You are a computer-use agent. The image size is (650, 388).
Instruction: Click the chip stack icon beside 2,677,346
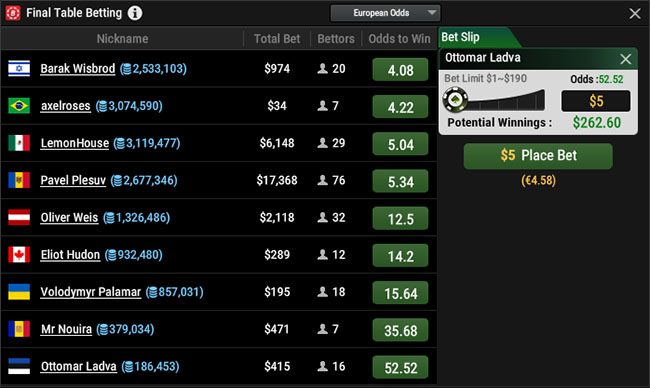(x=117, y=181)
